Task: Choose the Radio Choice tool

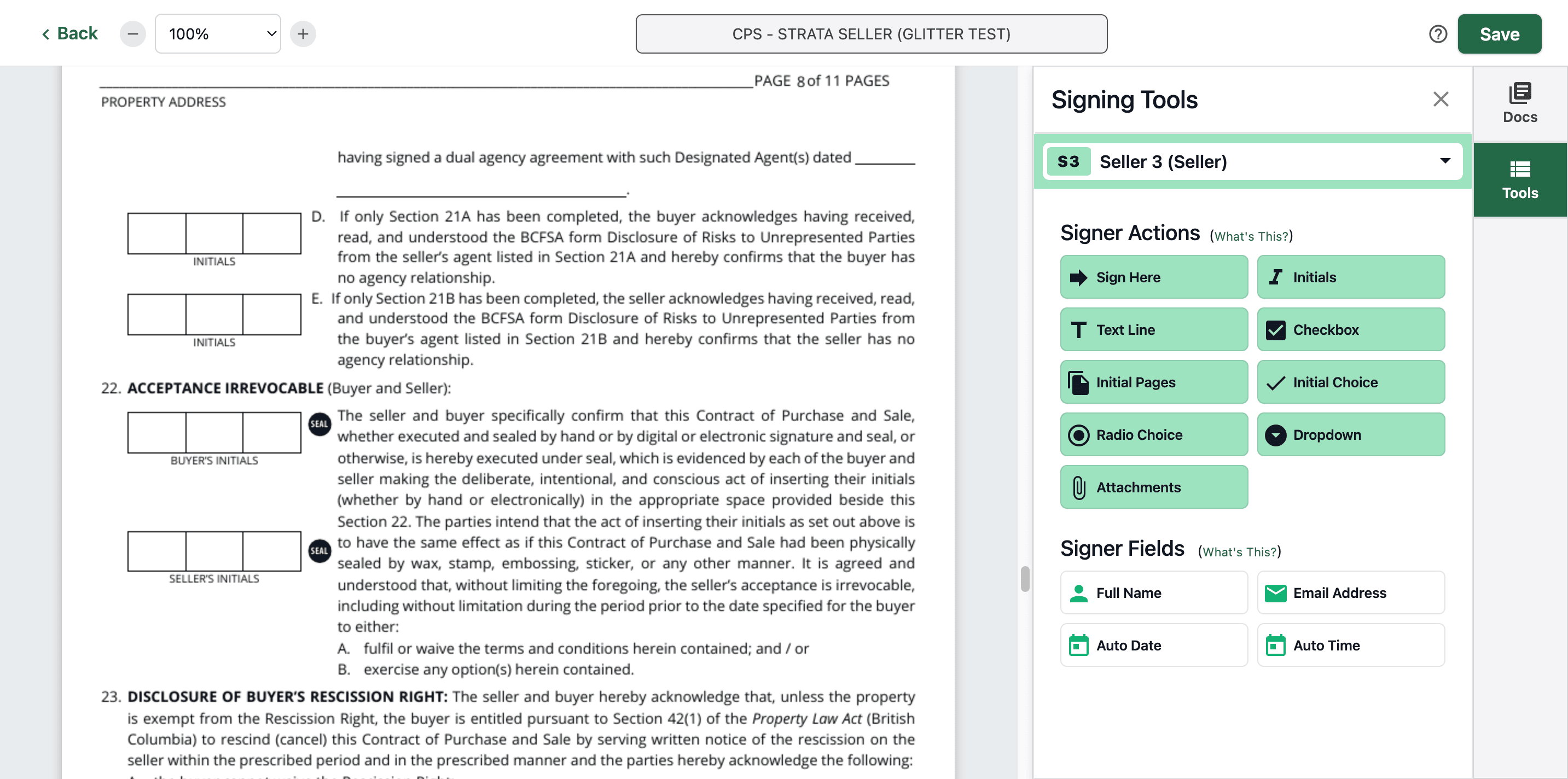Action: click(x=1153, y=434)
